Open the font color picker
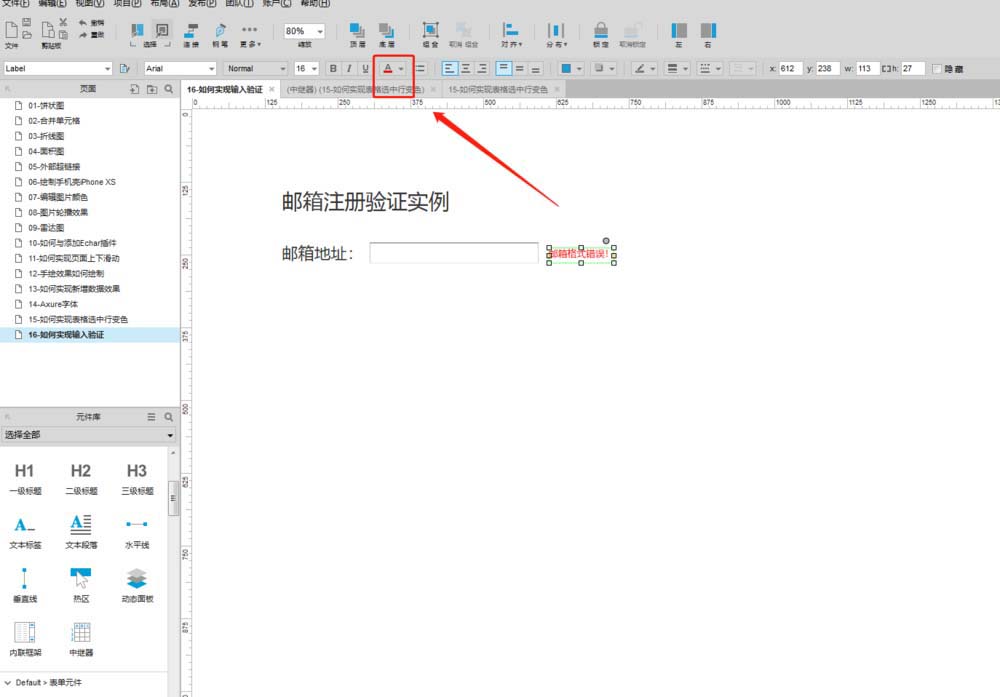 coord(389,68)
